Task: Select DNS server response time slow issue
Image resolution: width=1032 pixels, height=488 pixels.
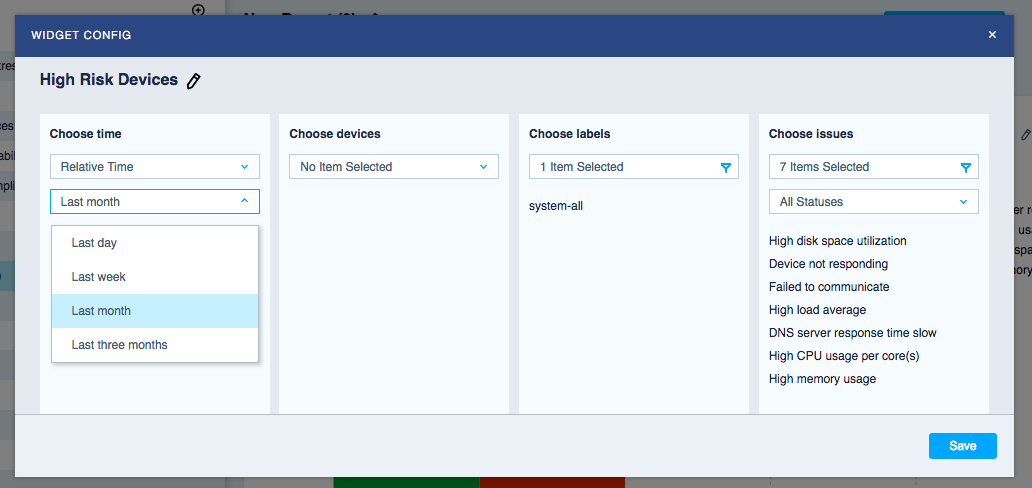Action: 852,333
